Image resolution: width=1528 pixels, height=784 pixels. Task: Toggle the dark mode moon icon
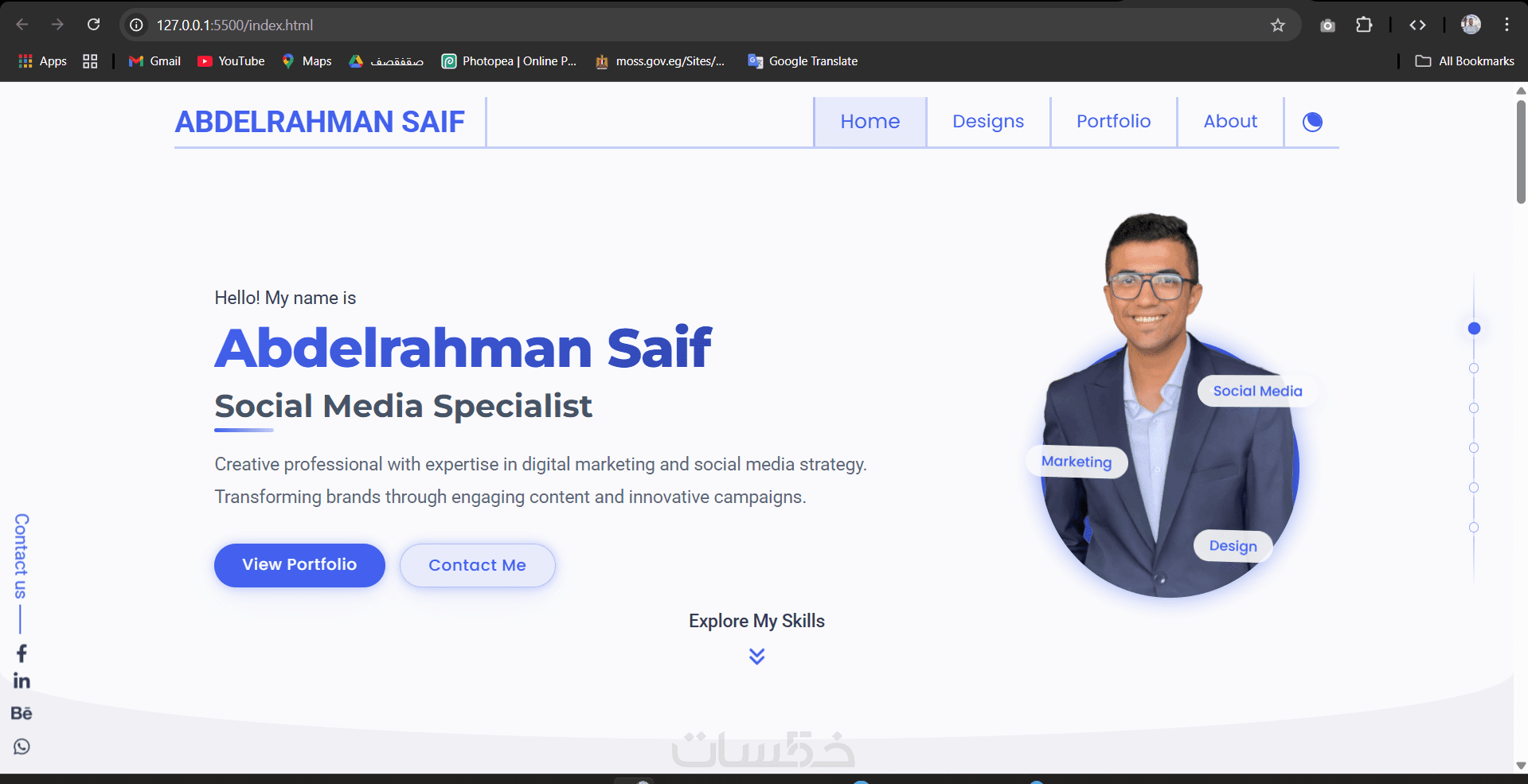tap(1312, 122)
